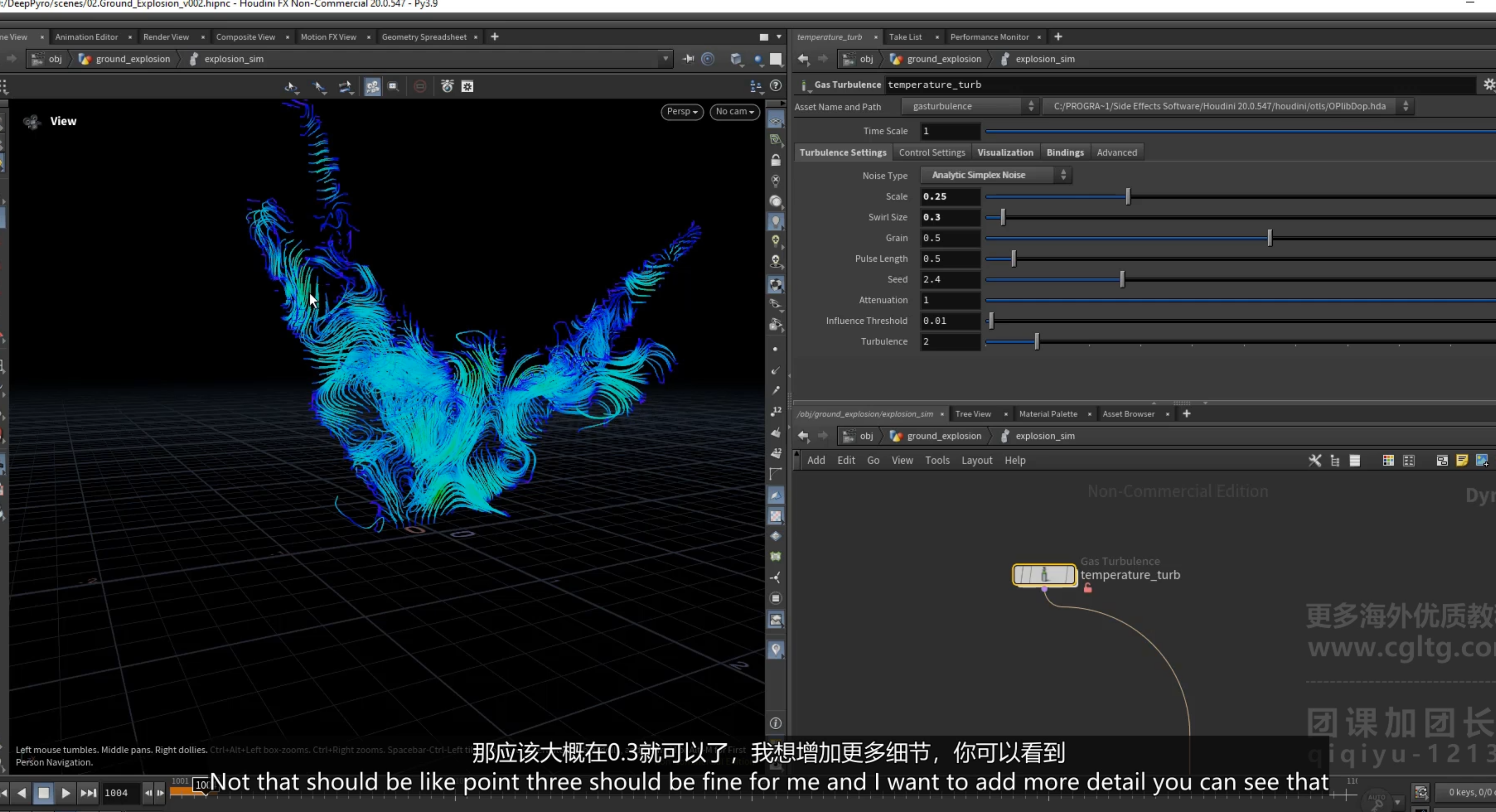
Task: Toggle the pin icon on viewport path bar
Action: pyautogui.click(x=688, y=59)
